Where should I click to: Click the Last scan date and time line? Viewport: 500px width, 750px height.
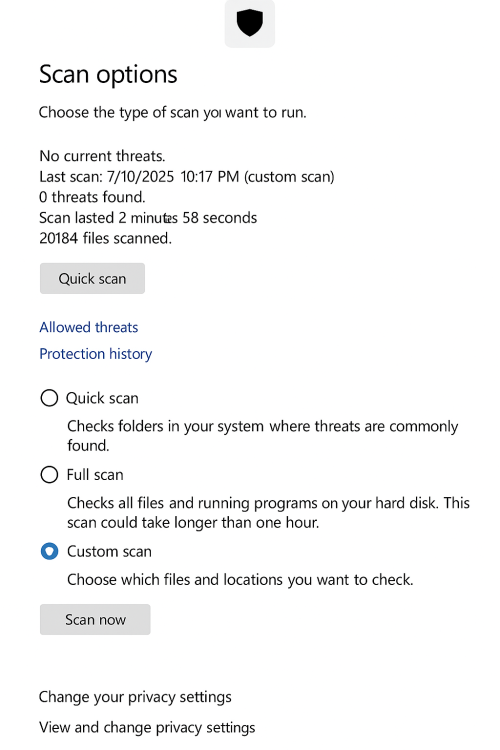pos(187,176)
